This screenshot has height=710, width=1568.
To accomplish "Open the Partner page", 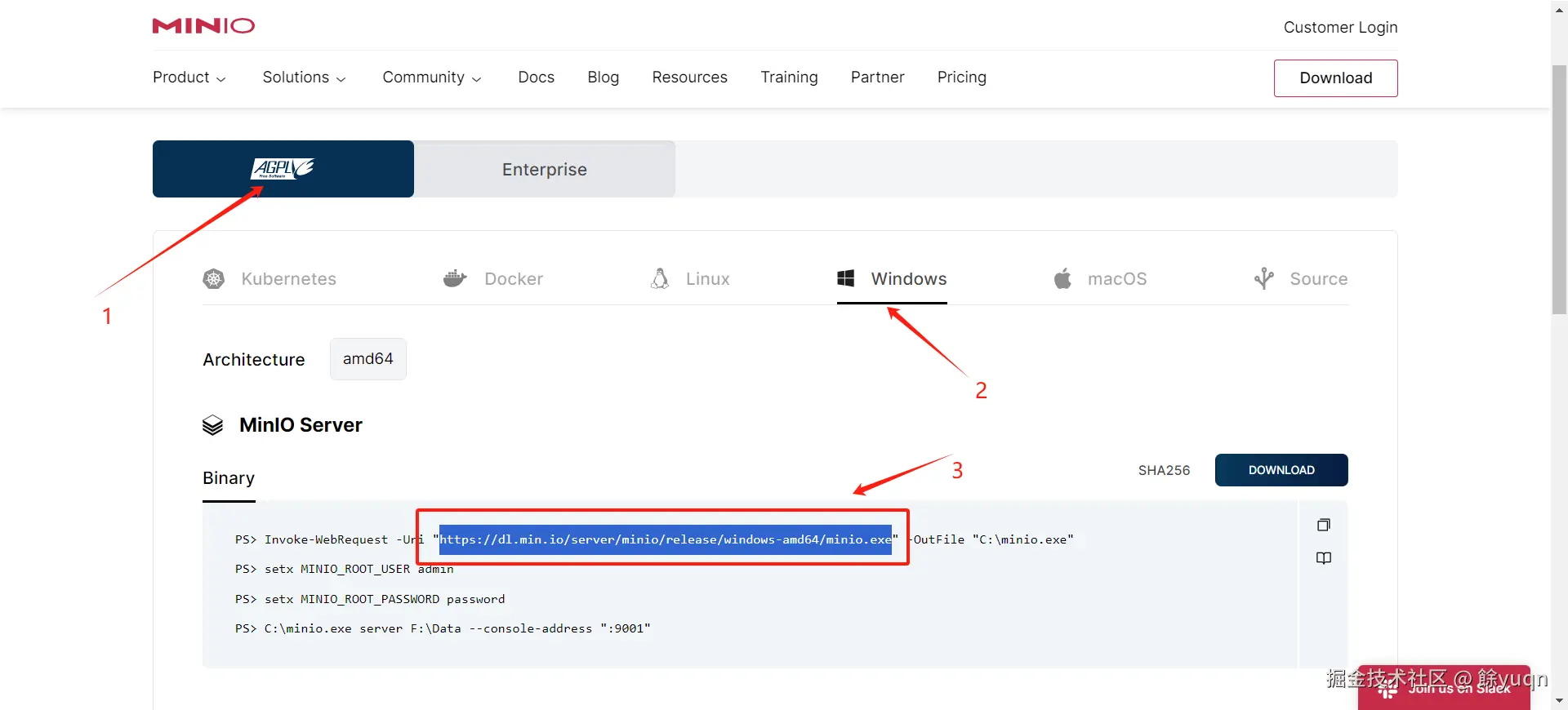I will click(878, 78).
